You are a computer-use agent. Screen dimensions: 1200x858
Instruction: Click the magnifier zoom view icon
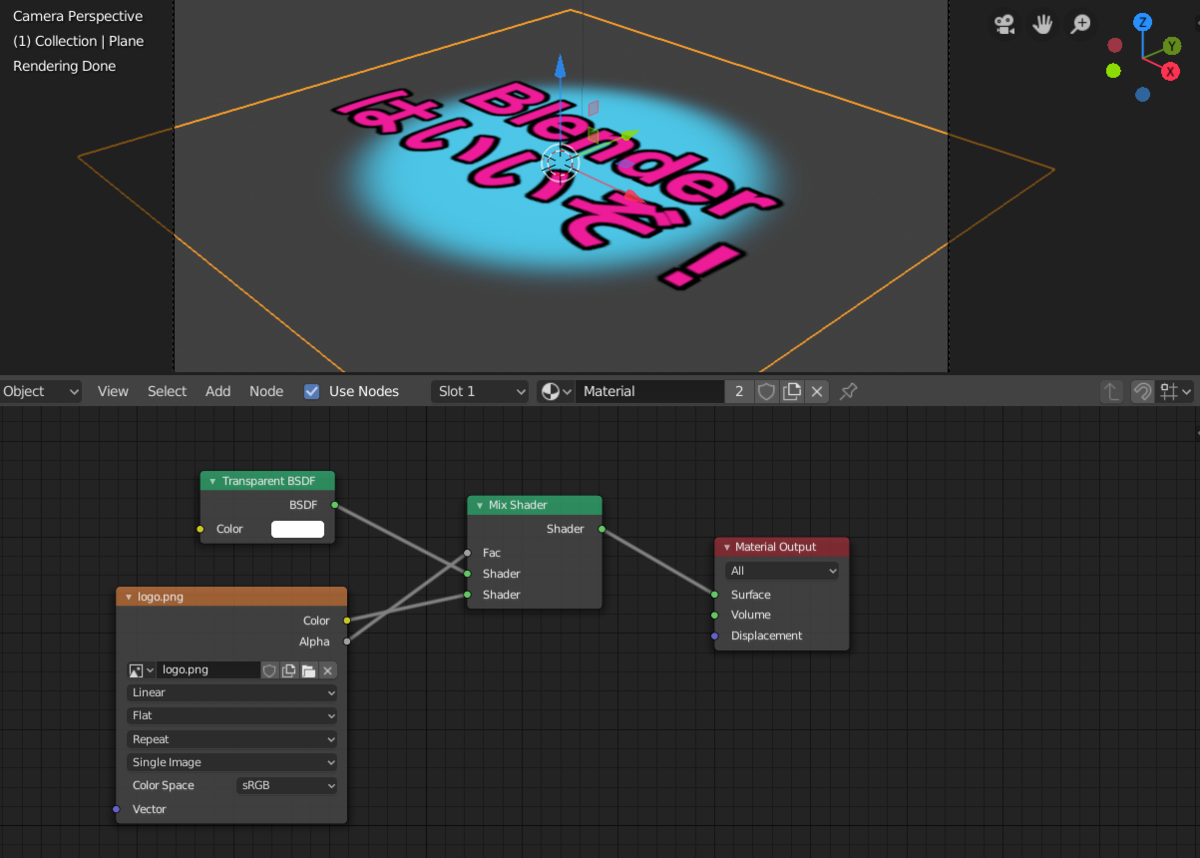click(1081, 25)
